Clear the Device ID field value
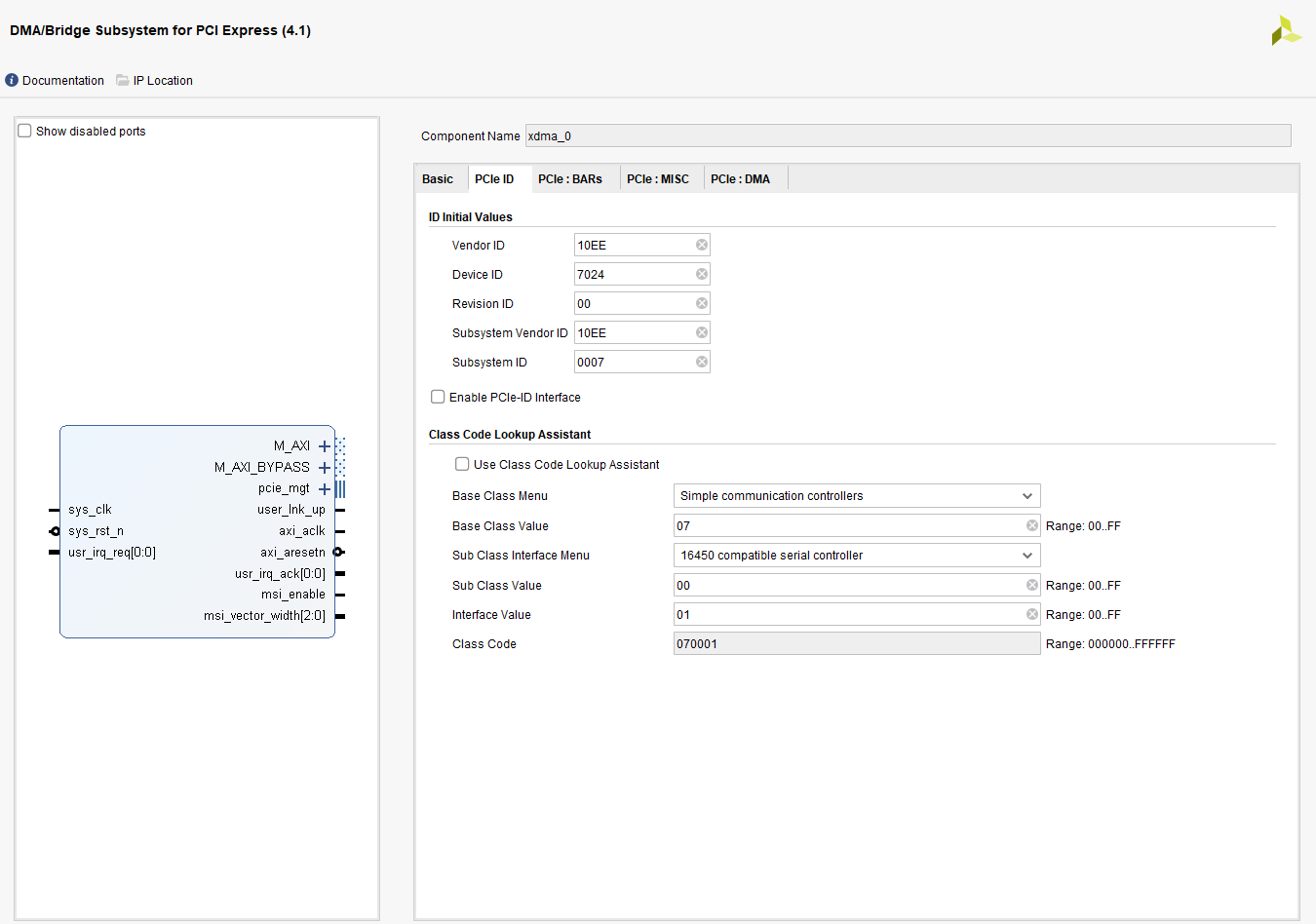Viewport: 1316px width, 924px height. tap(702, 274)
